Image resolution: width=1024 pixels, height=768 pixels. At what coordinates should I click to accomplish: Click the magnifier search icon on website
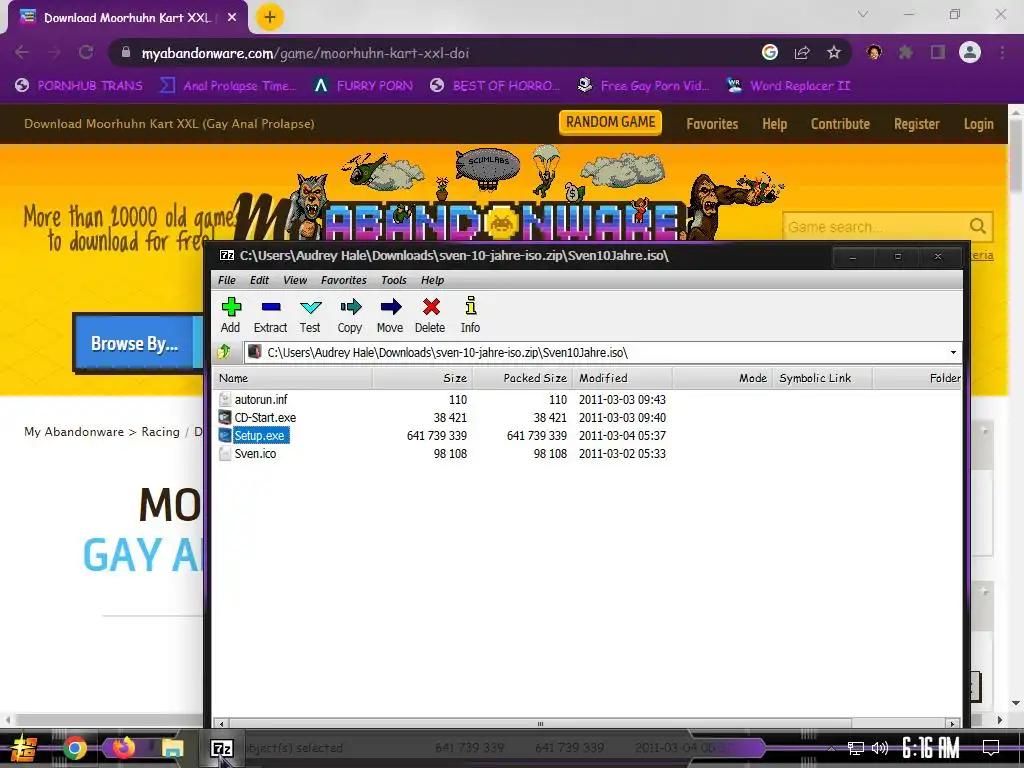[x=978, y=226]
